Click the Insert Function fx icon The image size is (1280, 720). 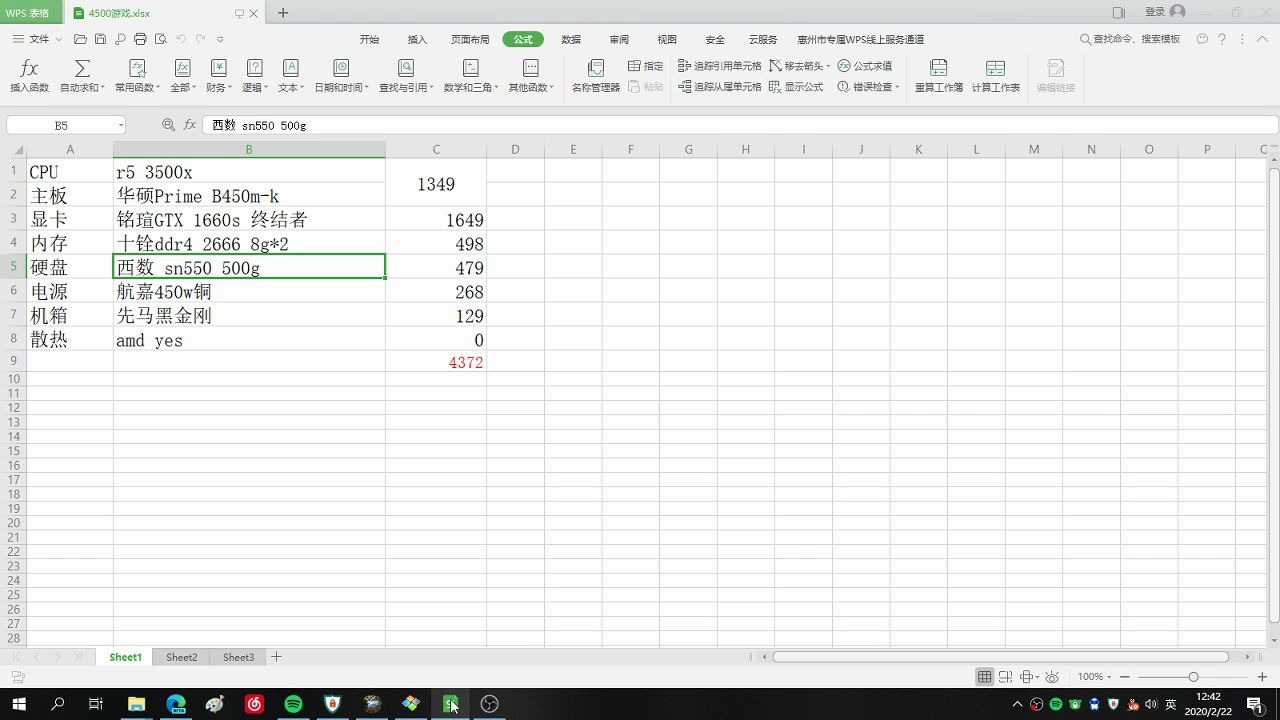[x=29, y=68]
